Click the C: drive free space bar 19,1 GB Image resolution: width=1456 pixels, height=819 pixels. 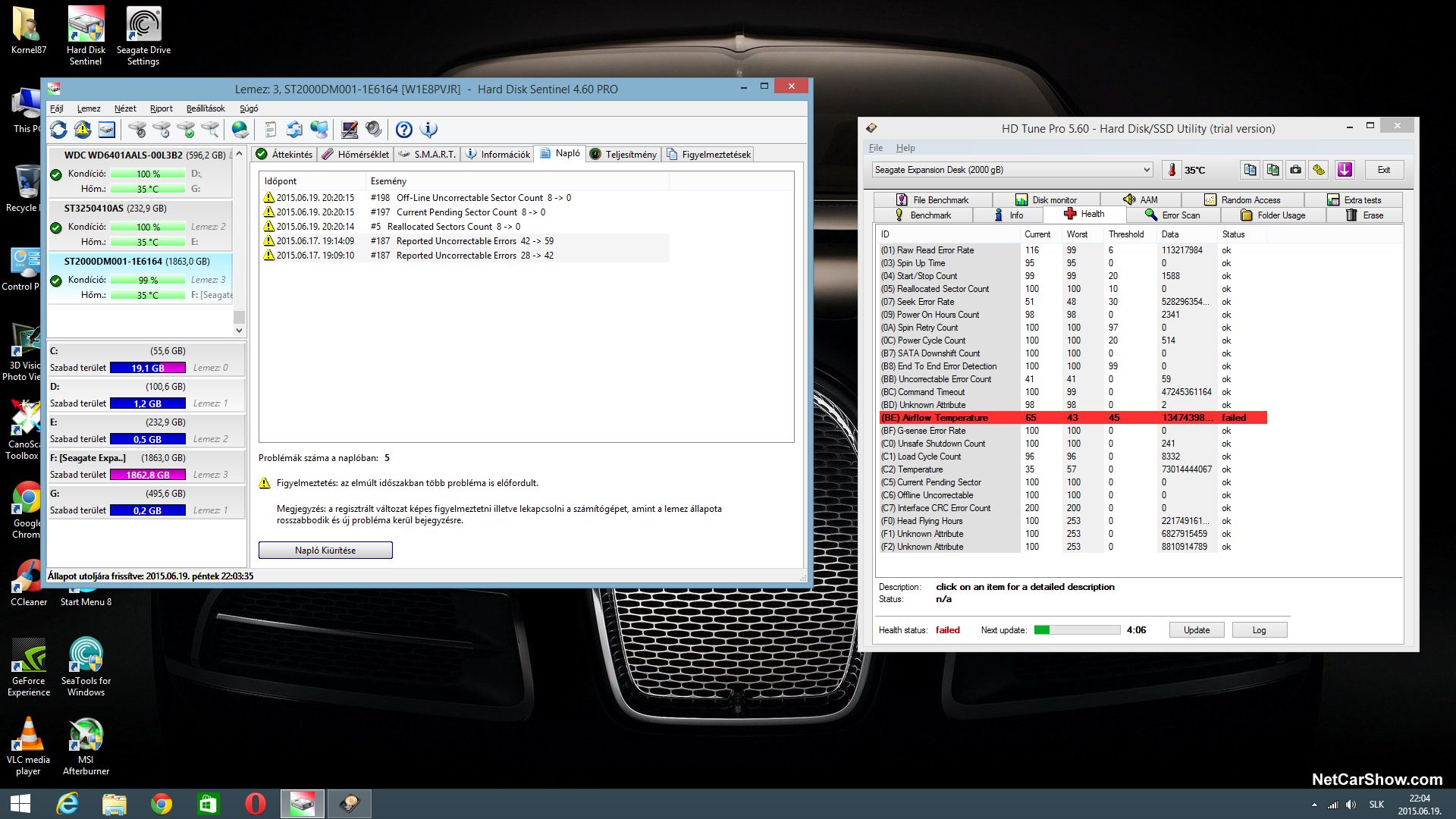(148, 368)
